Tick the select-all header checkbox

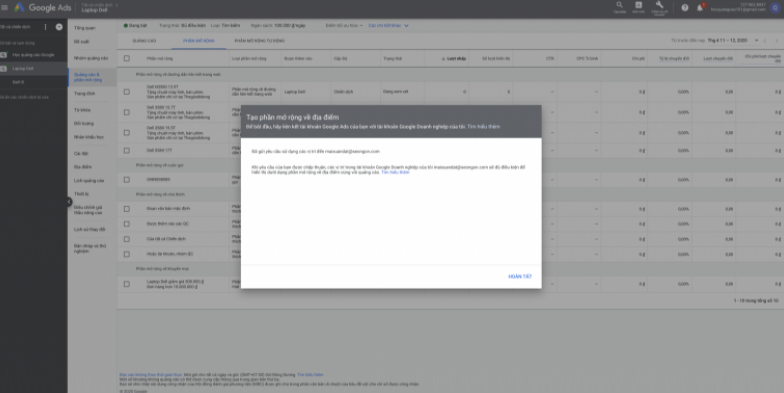(x=126, y=58)
